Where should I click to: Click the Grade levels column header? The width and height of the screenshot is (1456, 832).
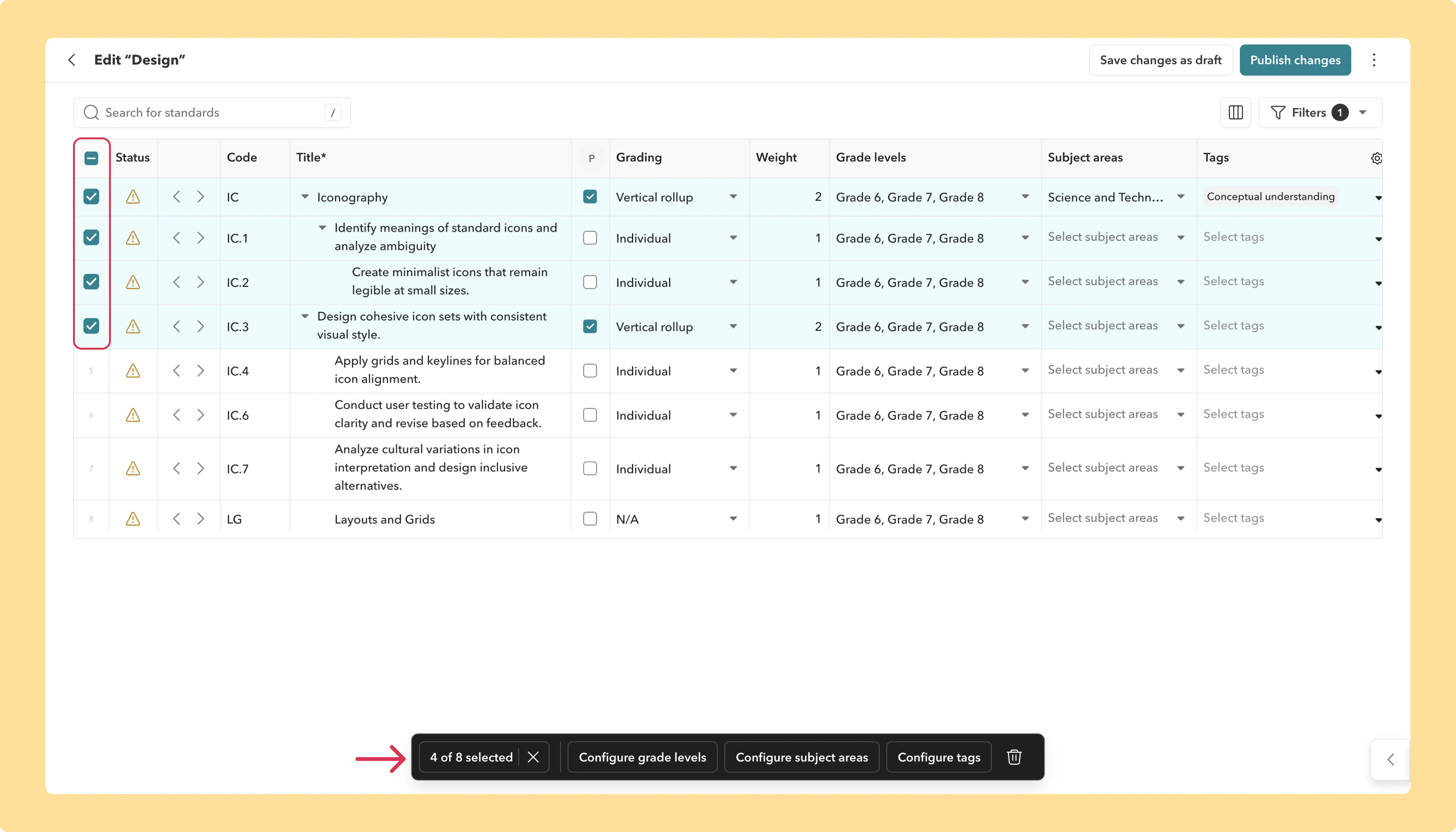tap(871, 158)
